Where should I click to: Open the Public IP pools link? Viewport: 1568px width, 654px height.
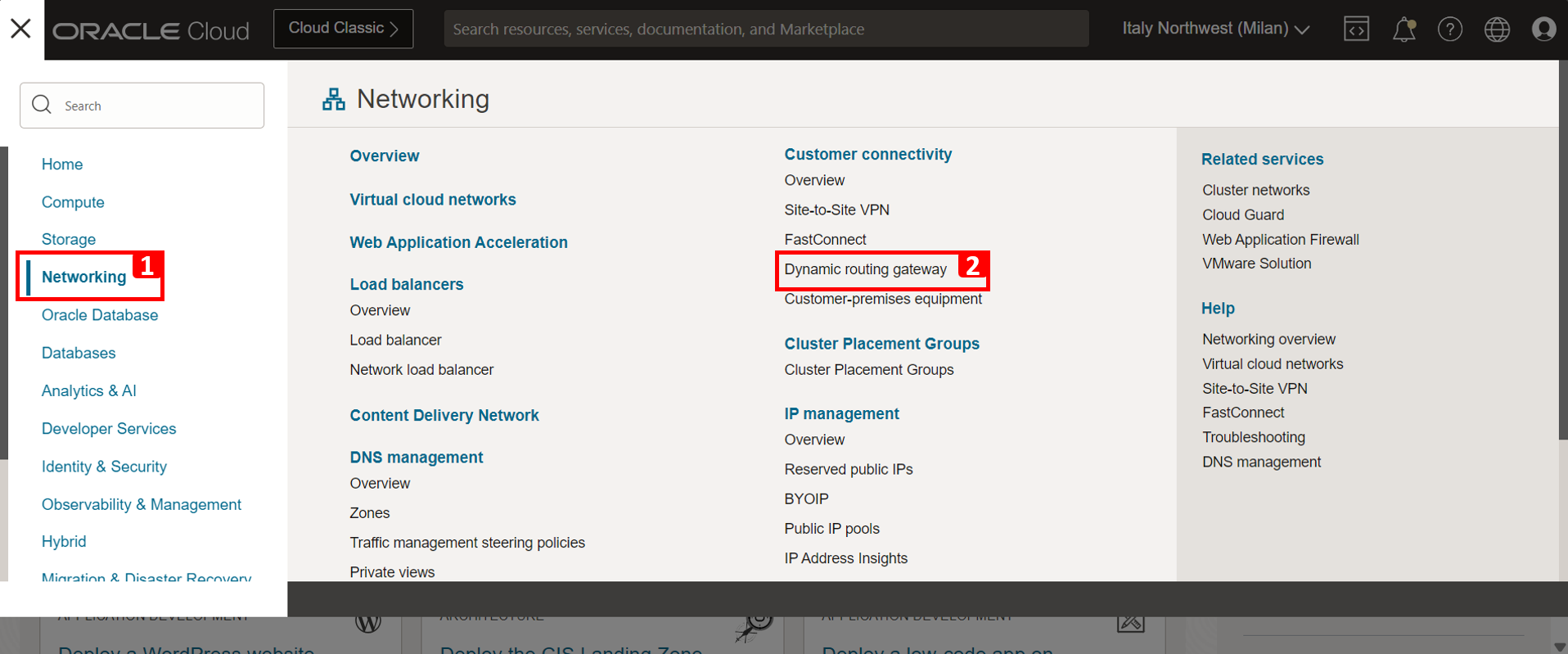point(831,528)
